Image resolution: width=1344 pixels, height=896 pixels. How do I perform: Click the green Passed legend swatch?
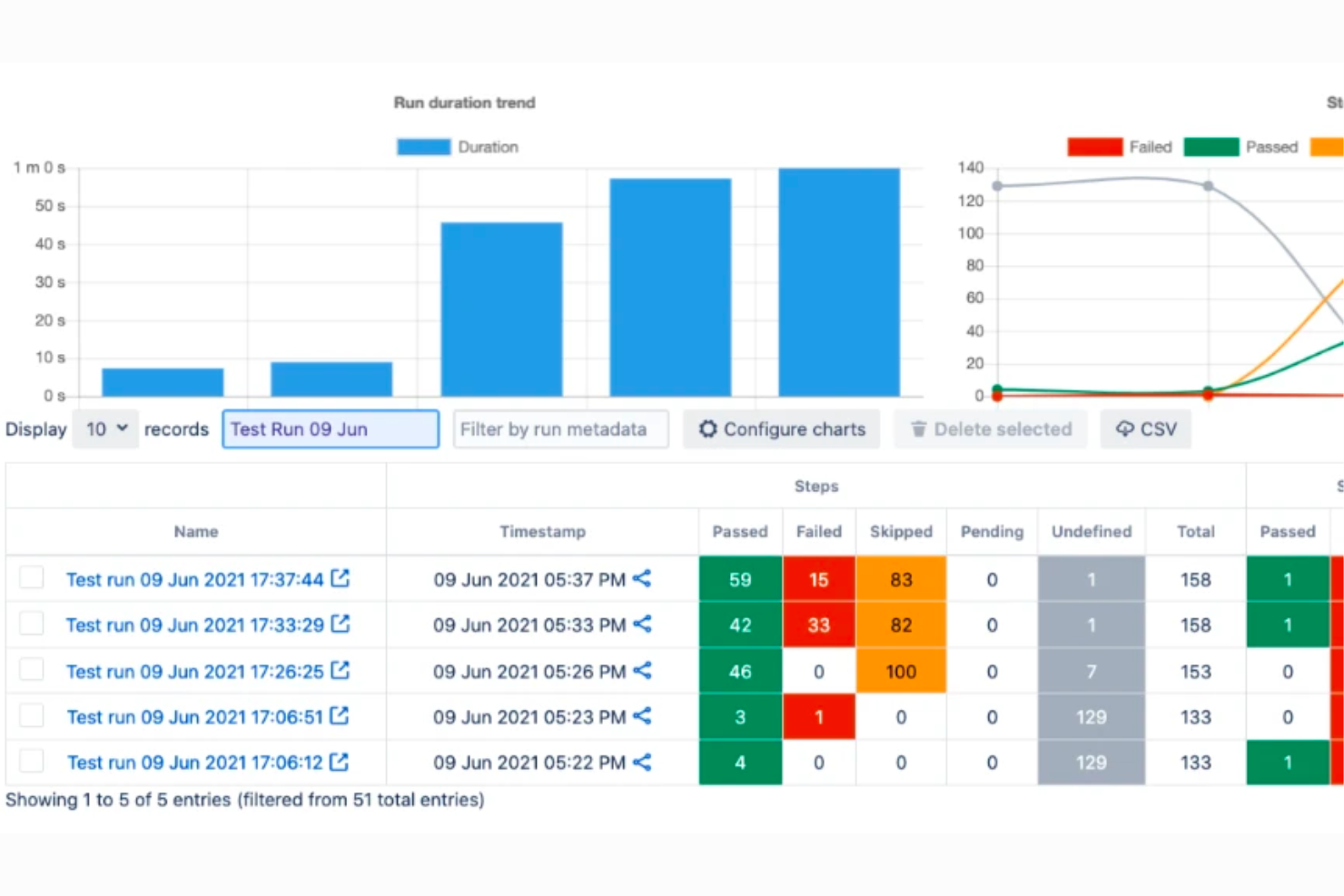coord(1211,146)
